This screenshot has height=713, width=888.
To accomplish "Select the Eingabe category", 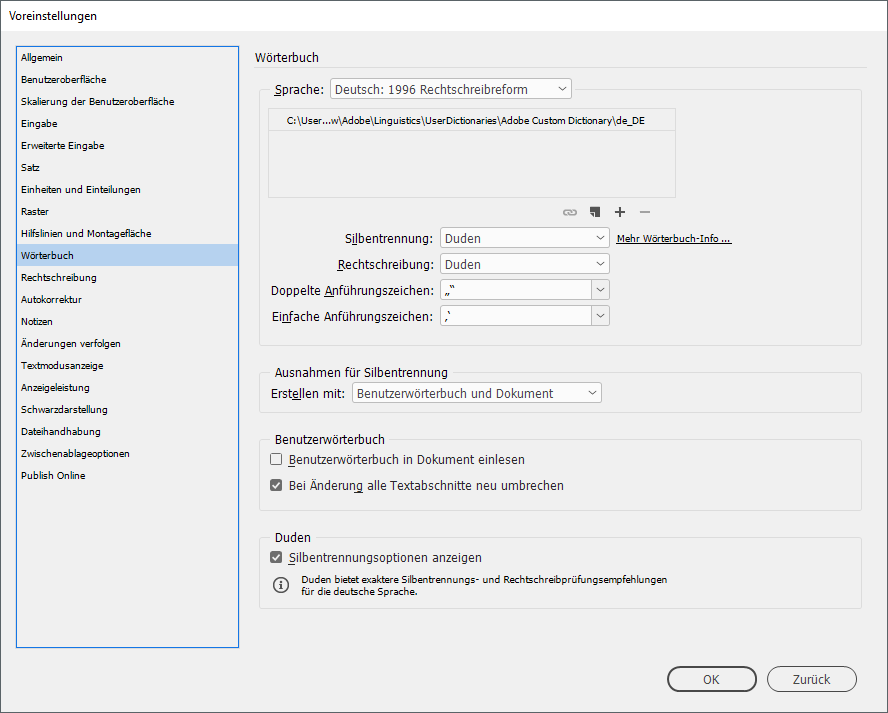I will pyautogui.click(x=127, y=123).
